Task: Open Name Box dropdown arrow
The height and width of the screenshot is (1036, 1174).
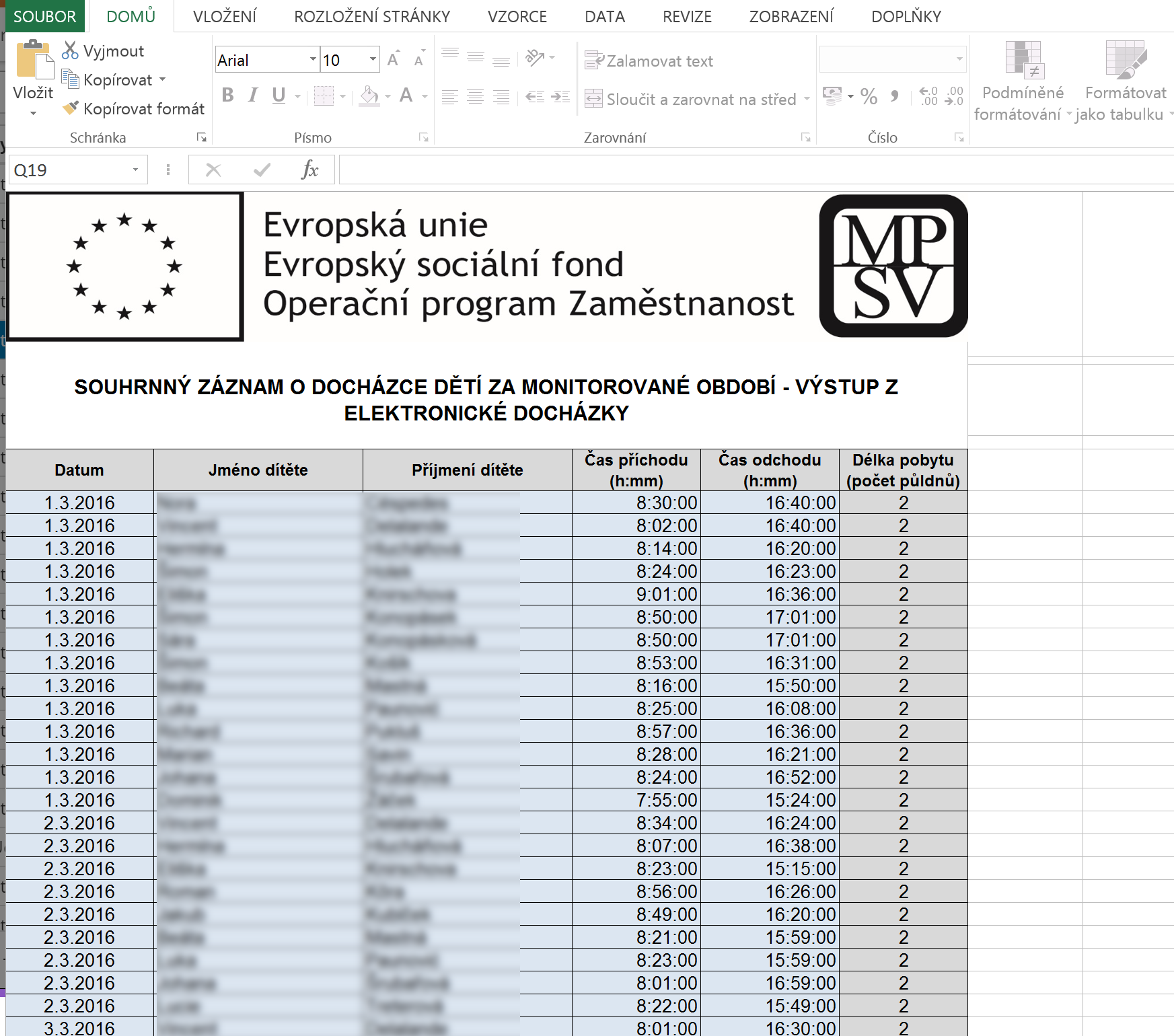Action: click(x=135, y=170)
